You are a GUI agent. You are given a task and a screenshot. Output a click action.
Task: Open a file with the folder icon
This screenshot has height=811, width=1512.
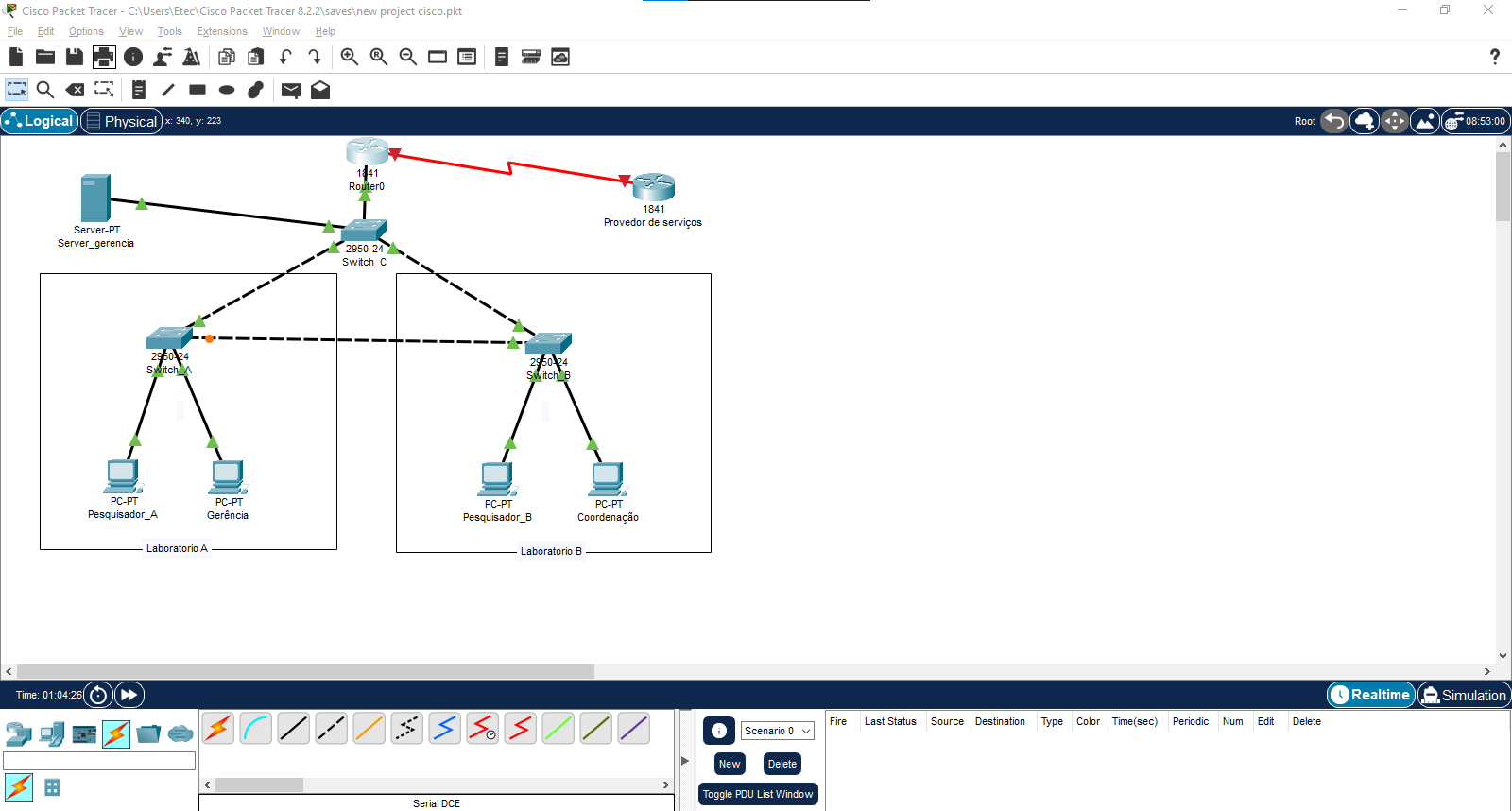pos(44,57)
